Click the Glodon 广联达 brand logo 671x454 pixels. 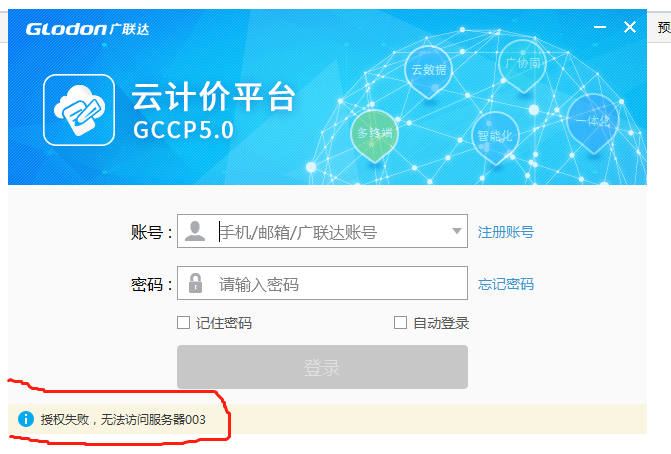pyautogui.click(x=87, y=29)
